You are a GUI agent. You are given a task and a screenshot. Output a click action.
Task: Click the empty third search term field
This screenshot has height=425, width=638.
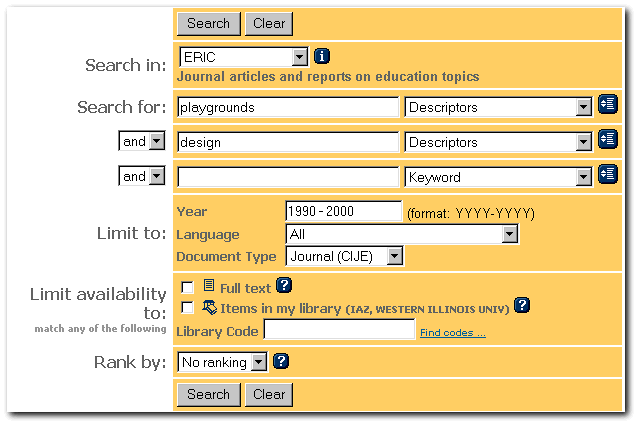(x=288, y=177)
